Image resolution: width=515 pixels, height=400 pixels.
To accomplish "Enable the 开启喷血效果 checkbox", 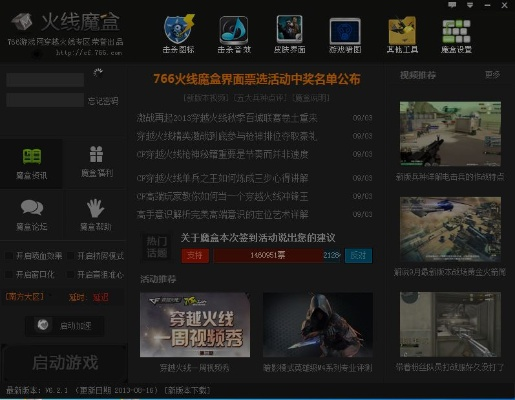I will tap(9, 256).
